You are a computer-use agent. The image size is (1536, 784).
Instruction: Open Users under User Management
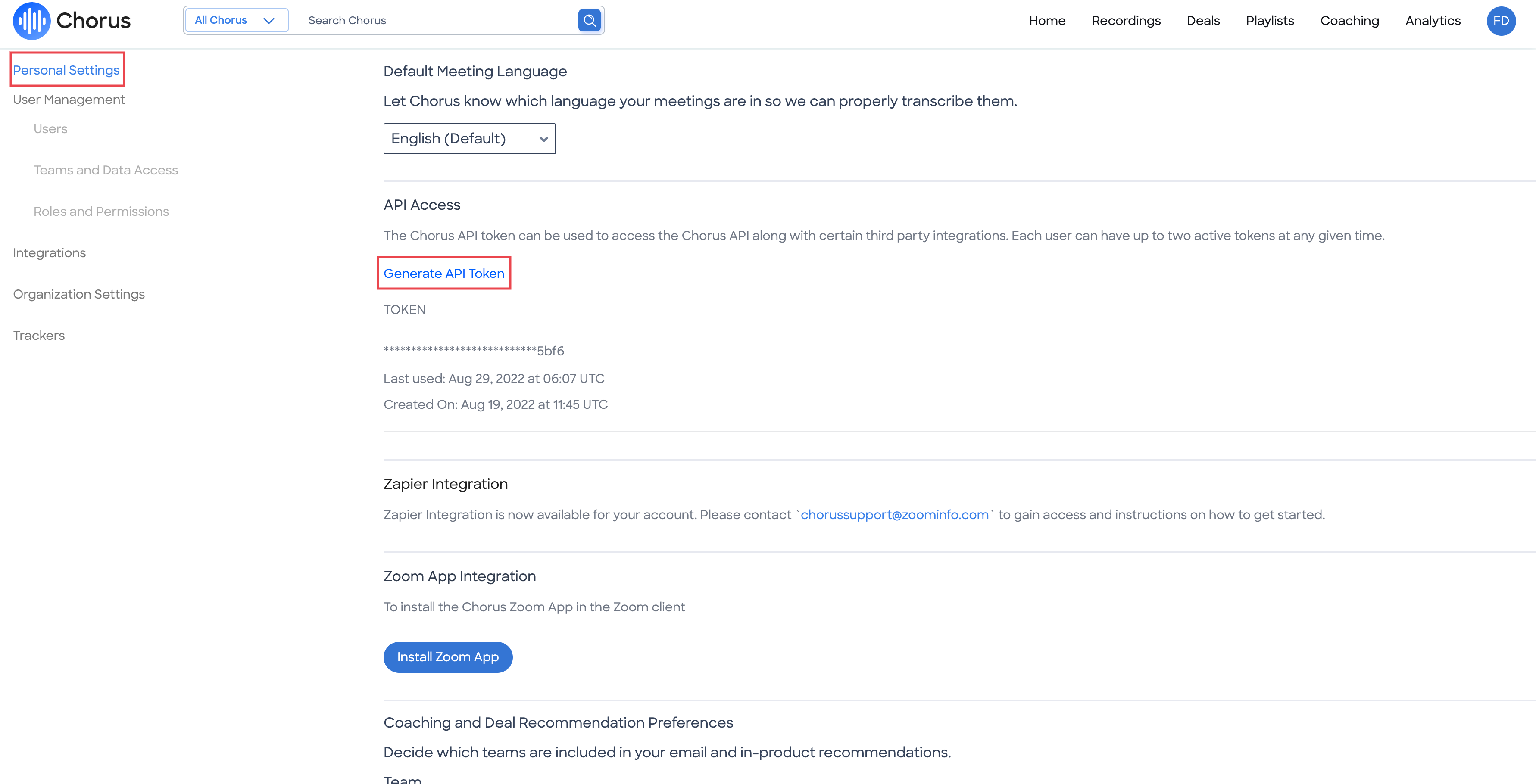tap(50, 129)
